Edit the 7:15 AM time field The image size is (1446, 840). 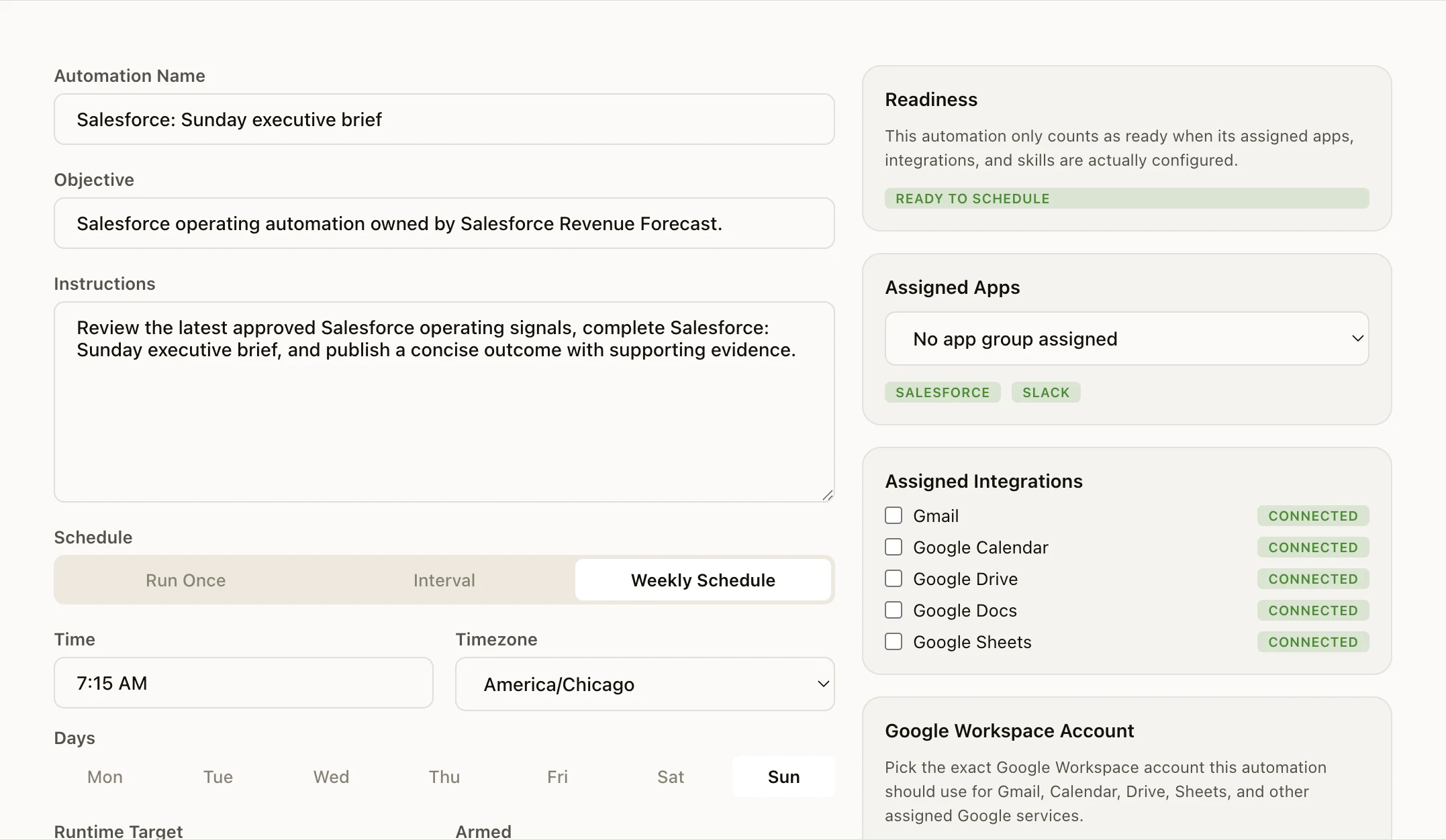pos(243,682)
